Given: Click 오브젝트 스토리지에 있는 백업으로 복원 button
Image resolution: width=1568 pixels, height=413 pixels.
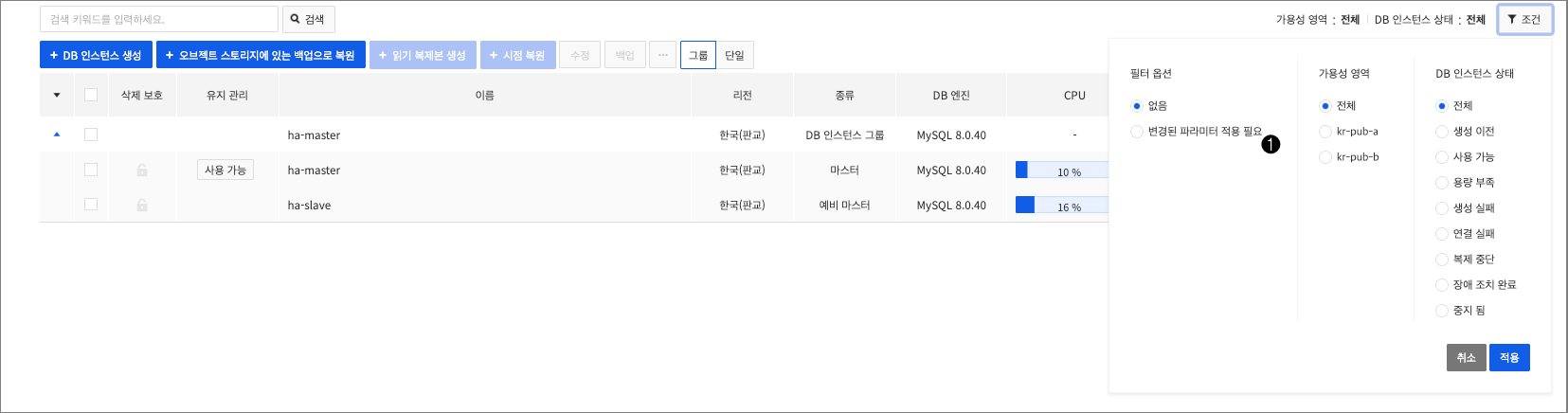Looking at the screenshot, I should tap(261, 55).
